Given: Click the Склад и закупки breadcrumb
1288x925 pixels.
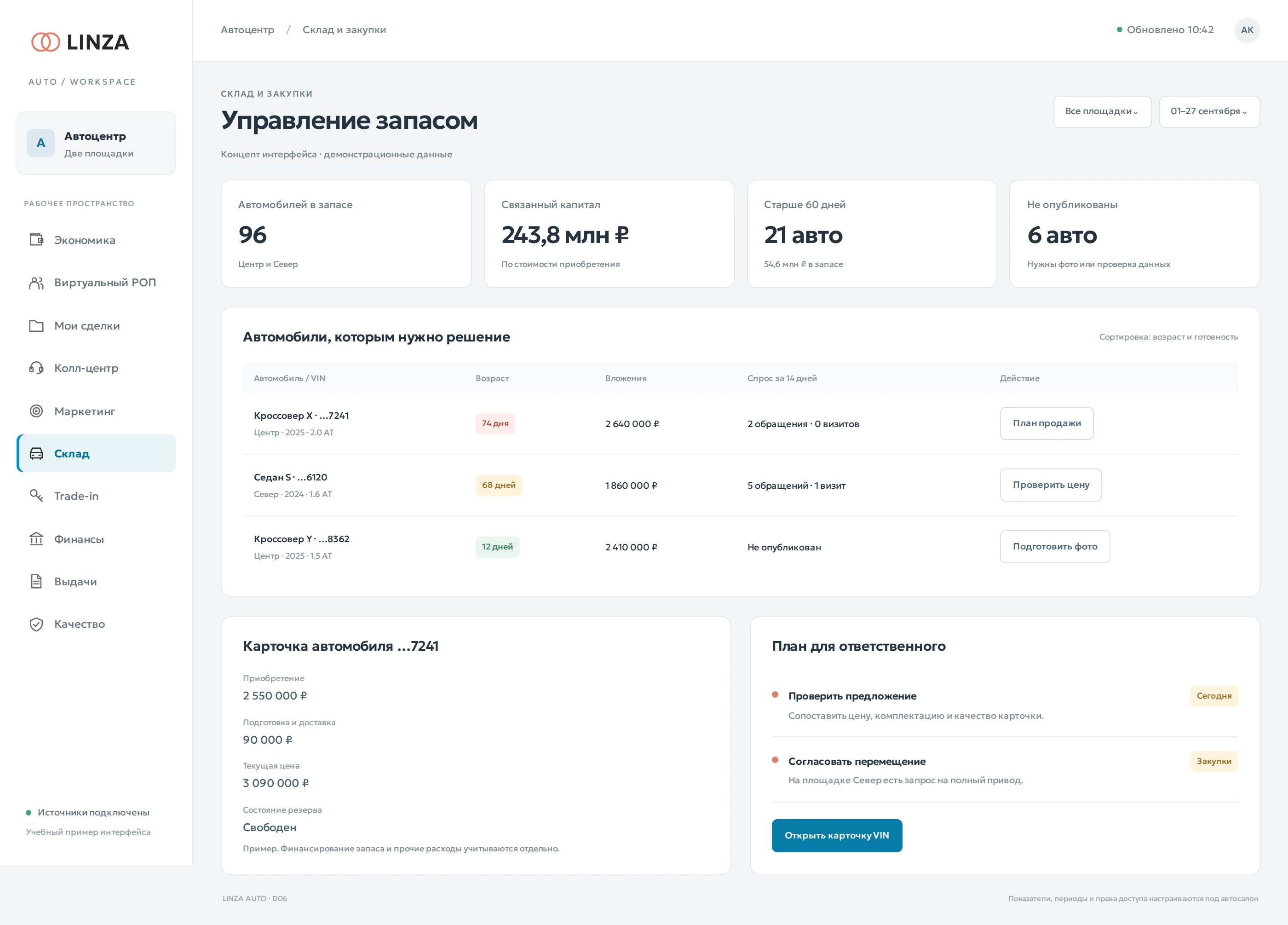Looking at the screenshot, I should [344, 30].
